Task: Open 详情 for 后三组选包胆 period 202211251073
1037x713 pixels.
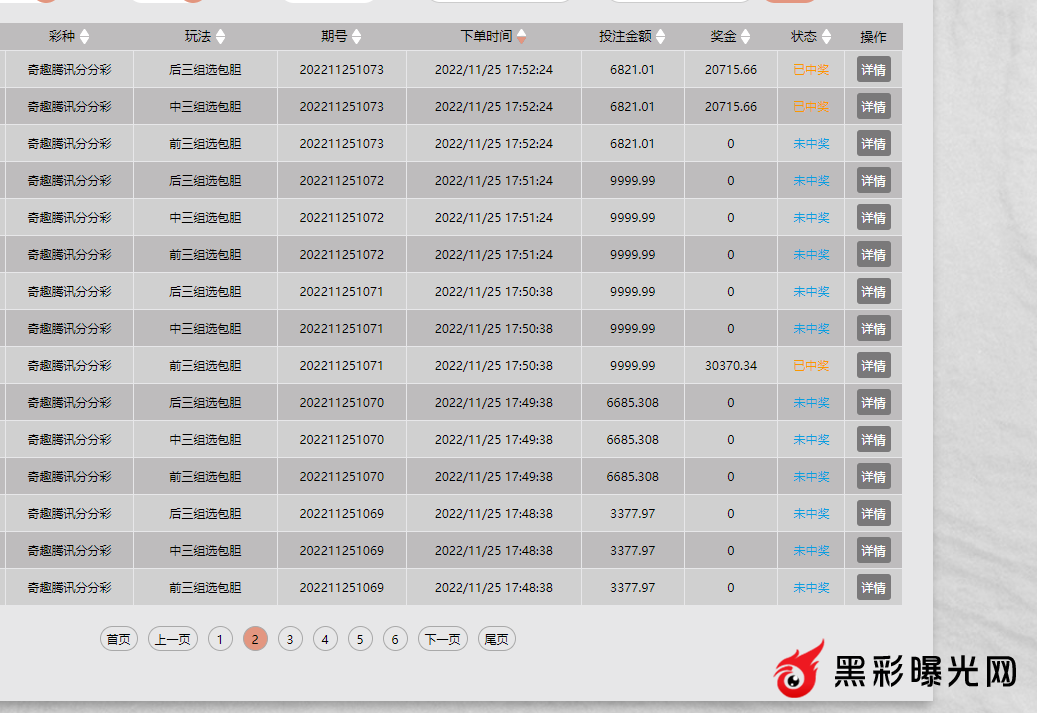Action: (x=873, y=70)
